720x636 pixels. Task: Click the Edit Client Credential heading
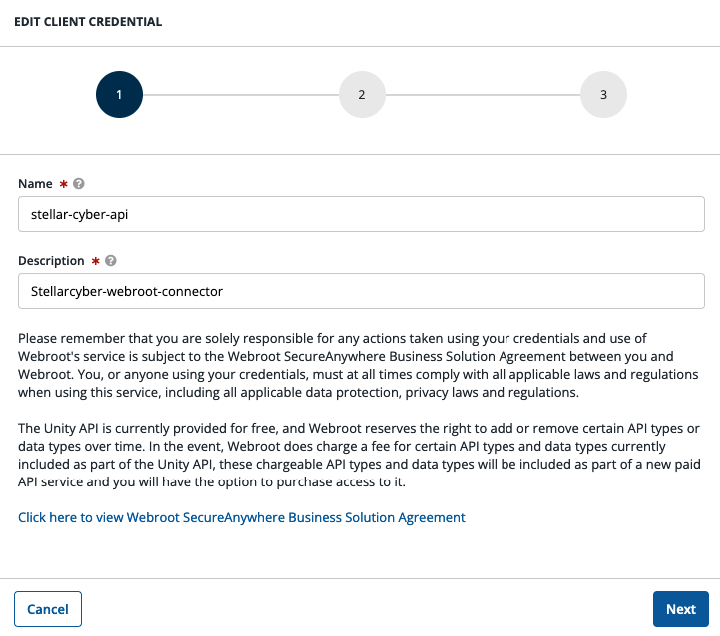click(x=88, y=21)
